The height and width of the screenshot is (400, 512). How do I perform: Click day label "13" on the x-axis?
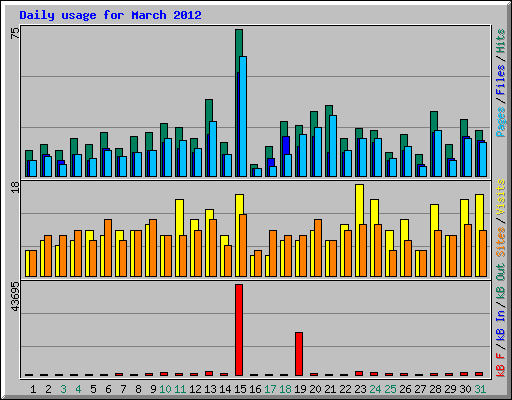tap(210, 389)
